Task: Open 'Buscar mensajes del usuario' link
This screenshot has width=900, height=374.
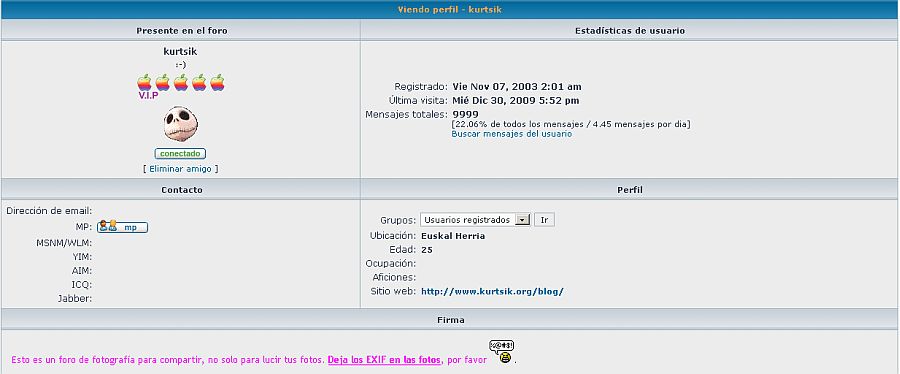Action: (x=511, y=134)
